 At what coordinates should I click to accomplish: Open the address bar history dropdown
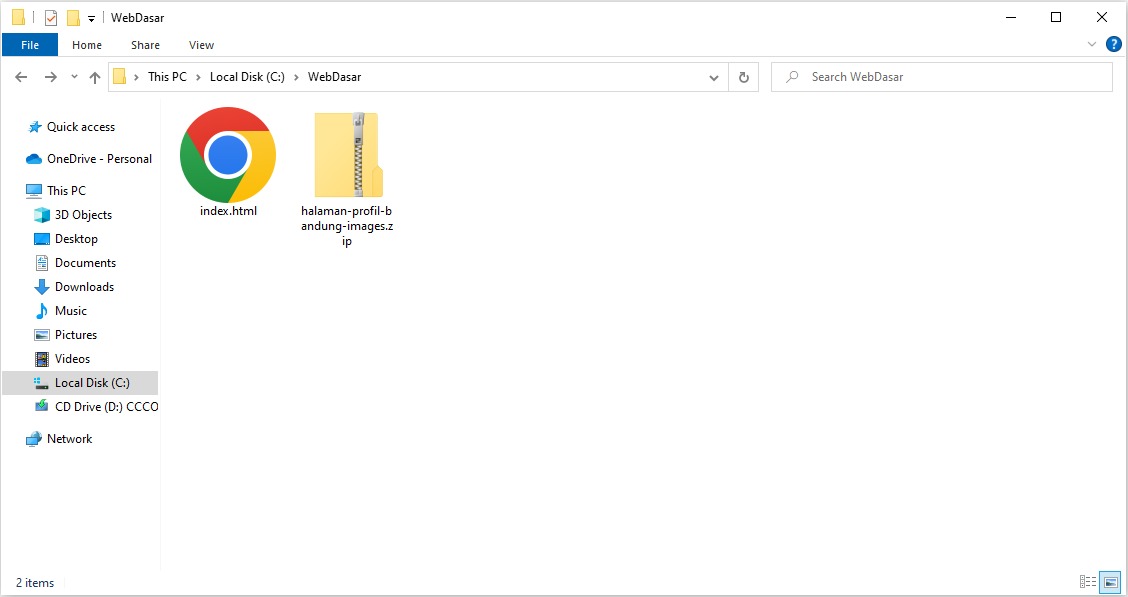(x=714, y=77)
